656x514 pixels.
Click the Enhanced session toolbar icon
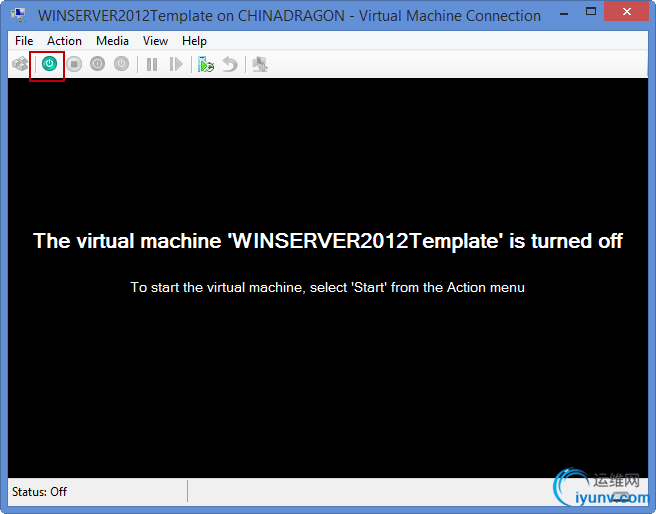[260, 64]
